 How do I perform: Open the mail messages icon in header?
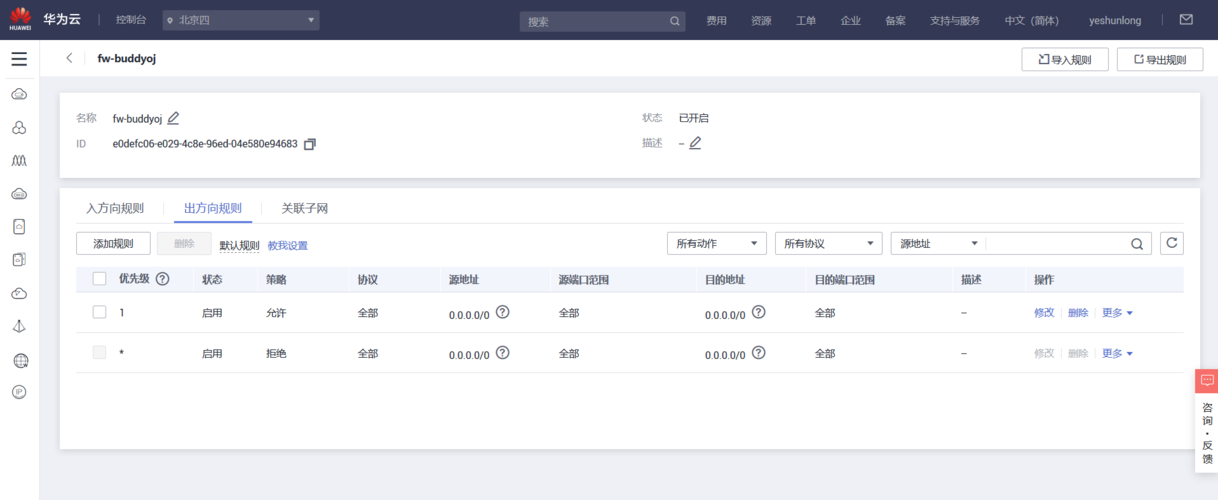point(1186,20)
